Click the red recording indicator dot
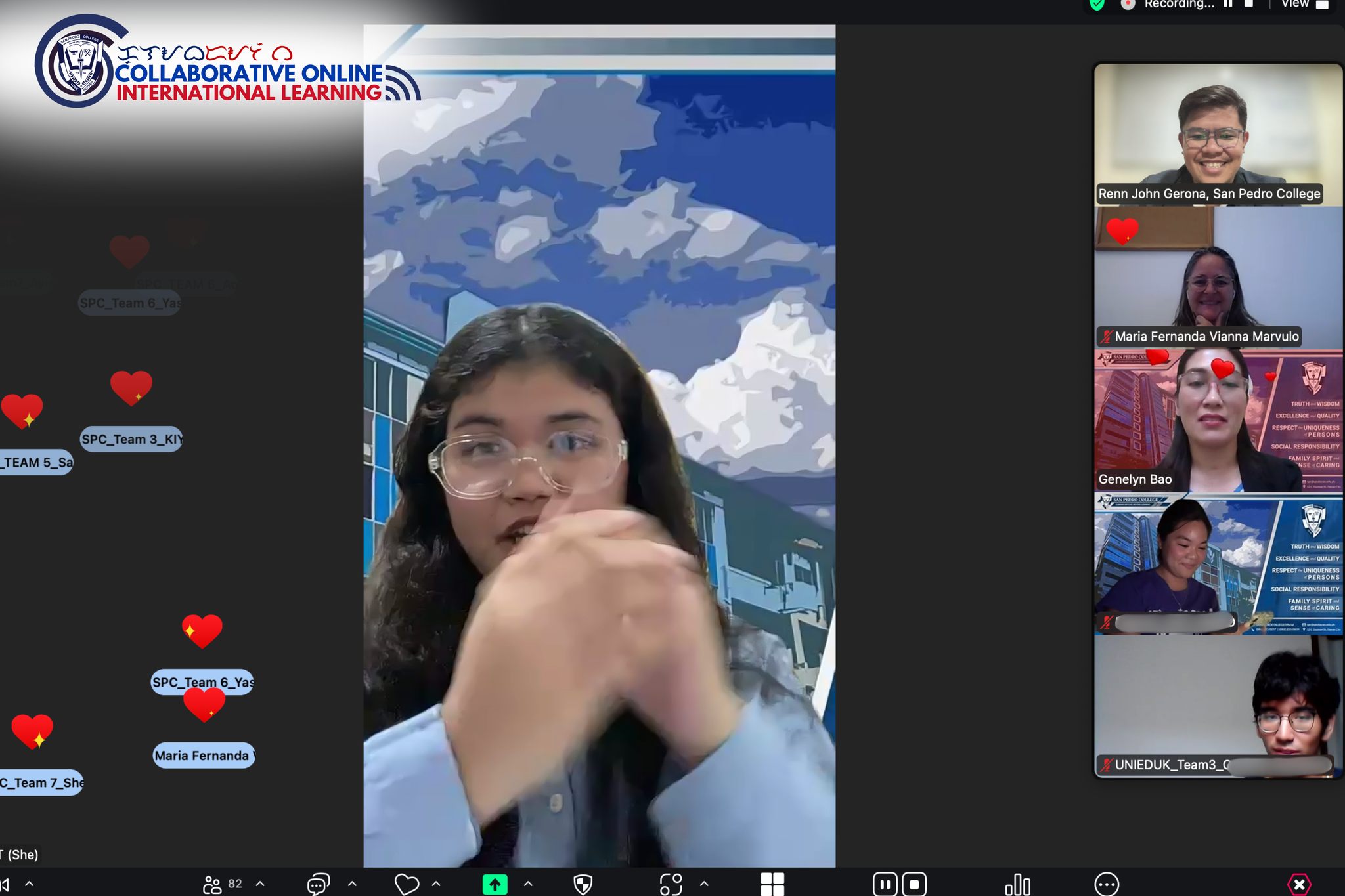Image resolution: width=1345 pixels, height=896 pixels. coord(1128,4)
